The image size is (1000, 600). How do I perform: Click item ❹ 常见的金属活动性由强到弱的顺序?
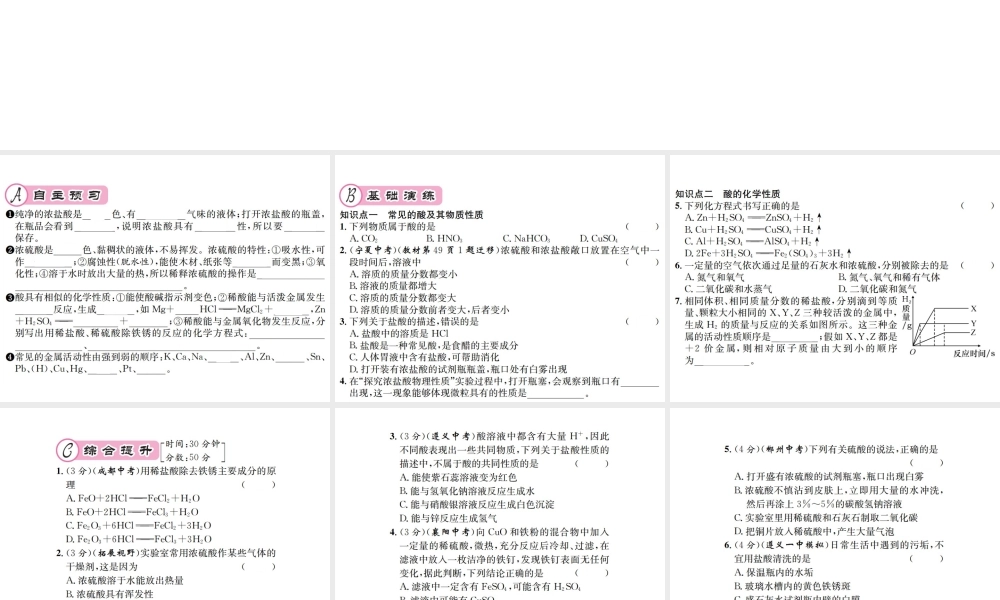click(x=165, y=363)
